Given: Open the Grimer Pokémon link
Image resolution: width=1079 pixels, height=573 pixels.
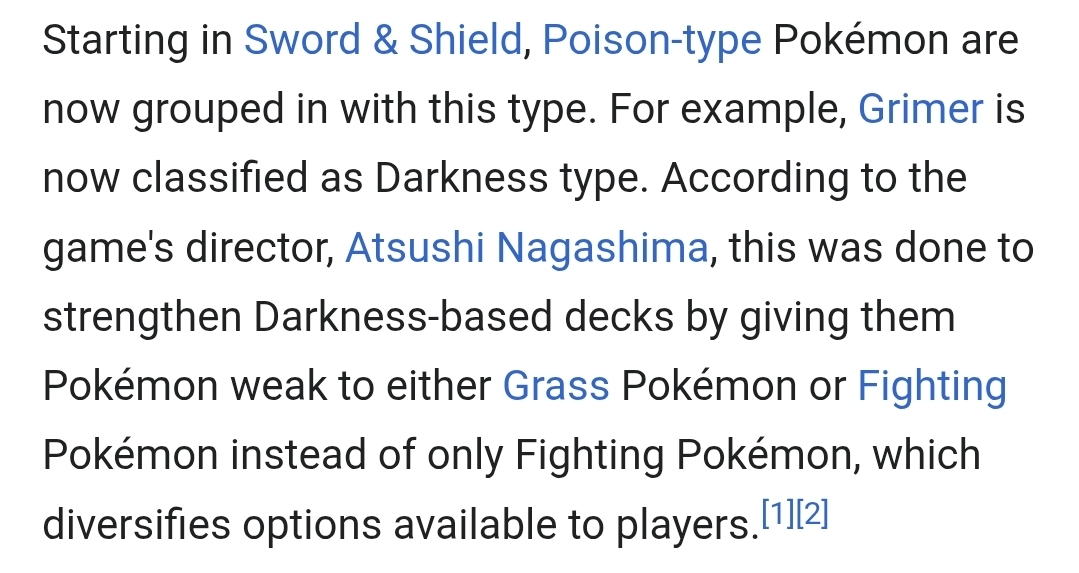Looking at the screenshot, I should click(x=921, y=110).
